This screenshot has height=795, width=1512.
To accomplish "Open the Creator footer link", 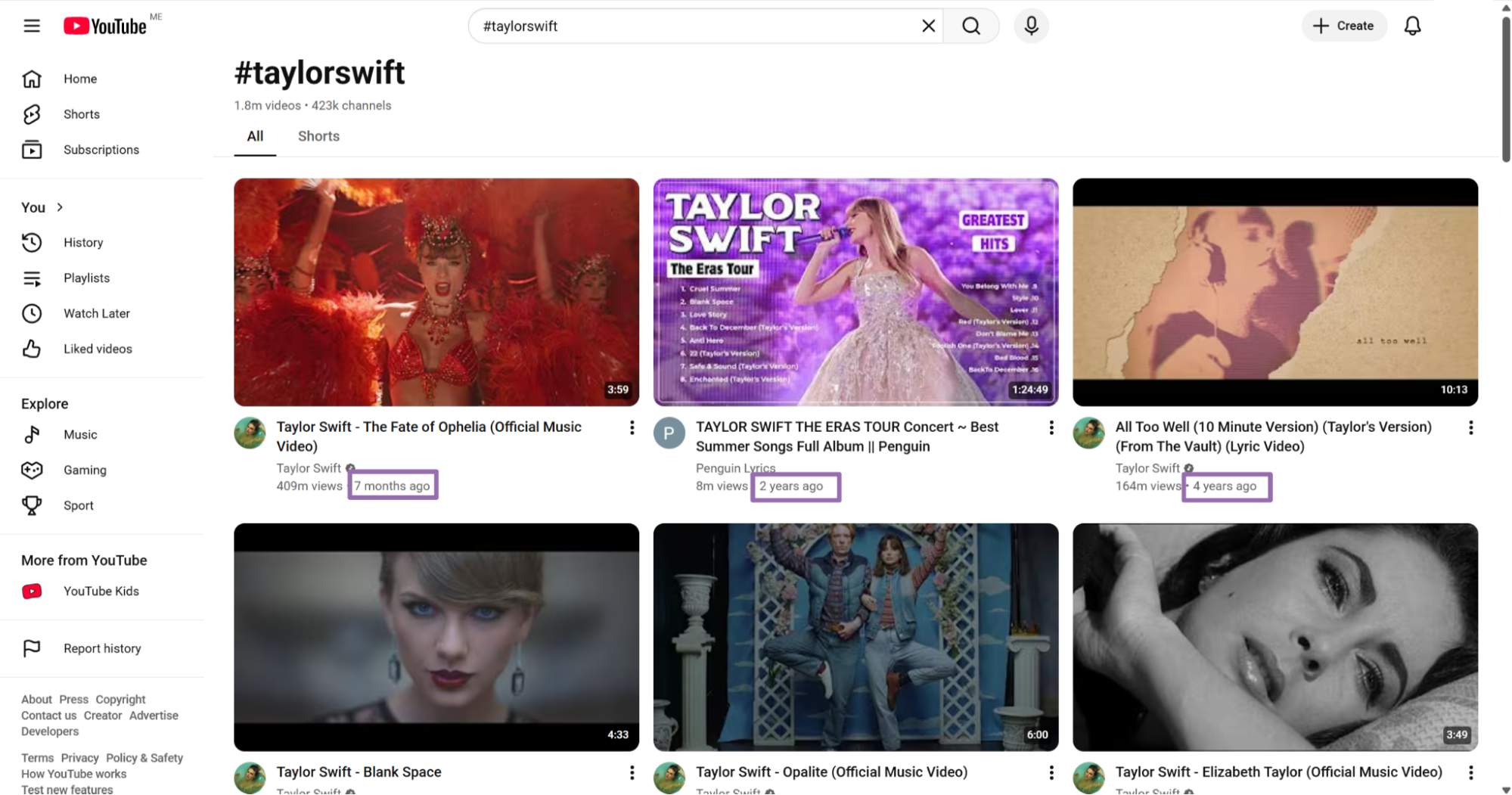I will pyautogui.click(x=103, y=716).
